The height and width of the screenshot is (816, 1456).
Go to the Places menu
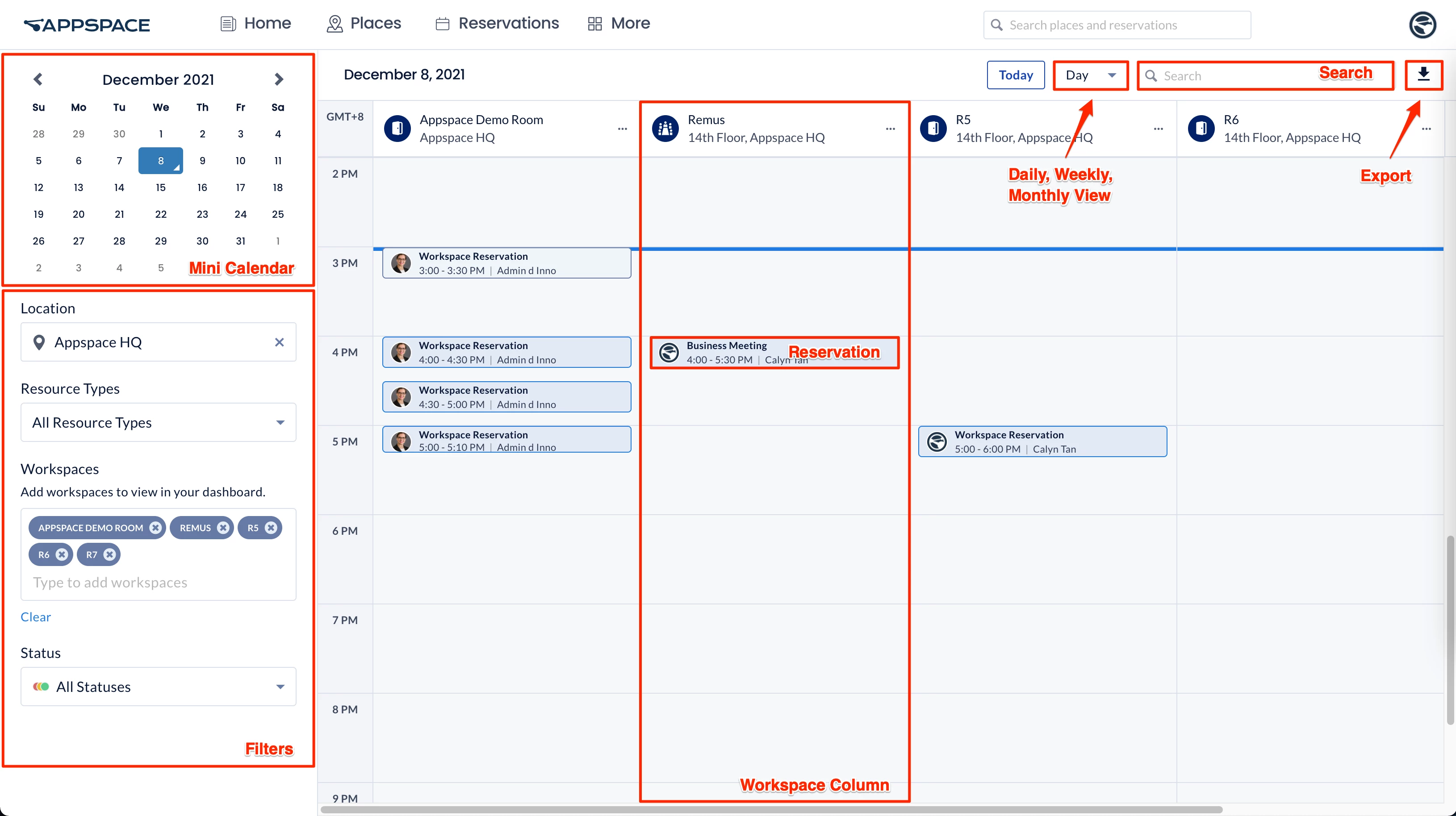click(364, 23)
